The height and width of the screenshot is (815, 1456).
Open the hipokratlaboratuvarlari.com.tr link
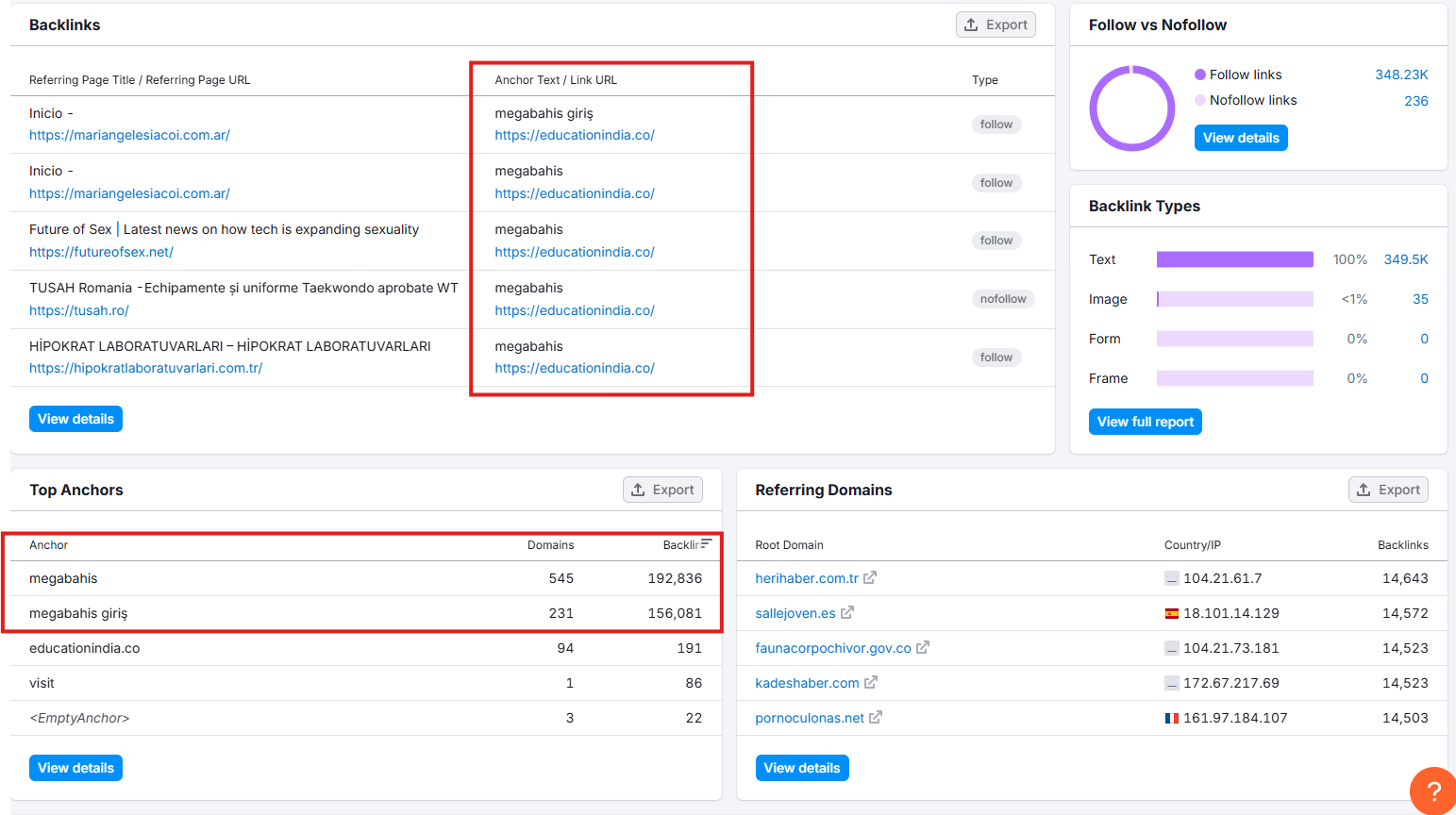click(x=146, y=368)
